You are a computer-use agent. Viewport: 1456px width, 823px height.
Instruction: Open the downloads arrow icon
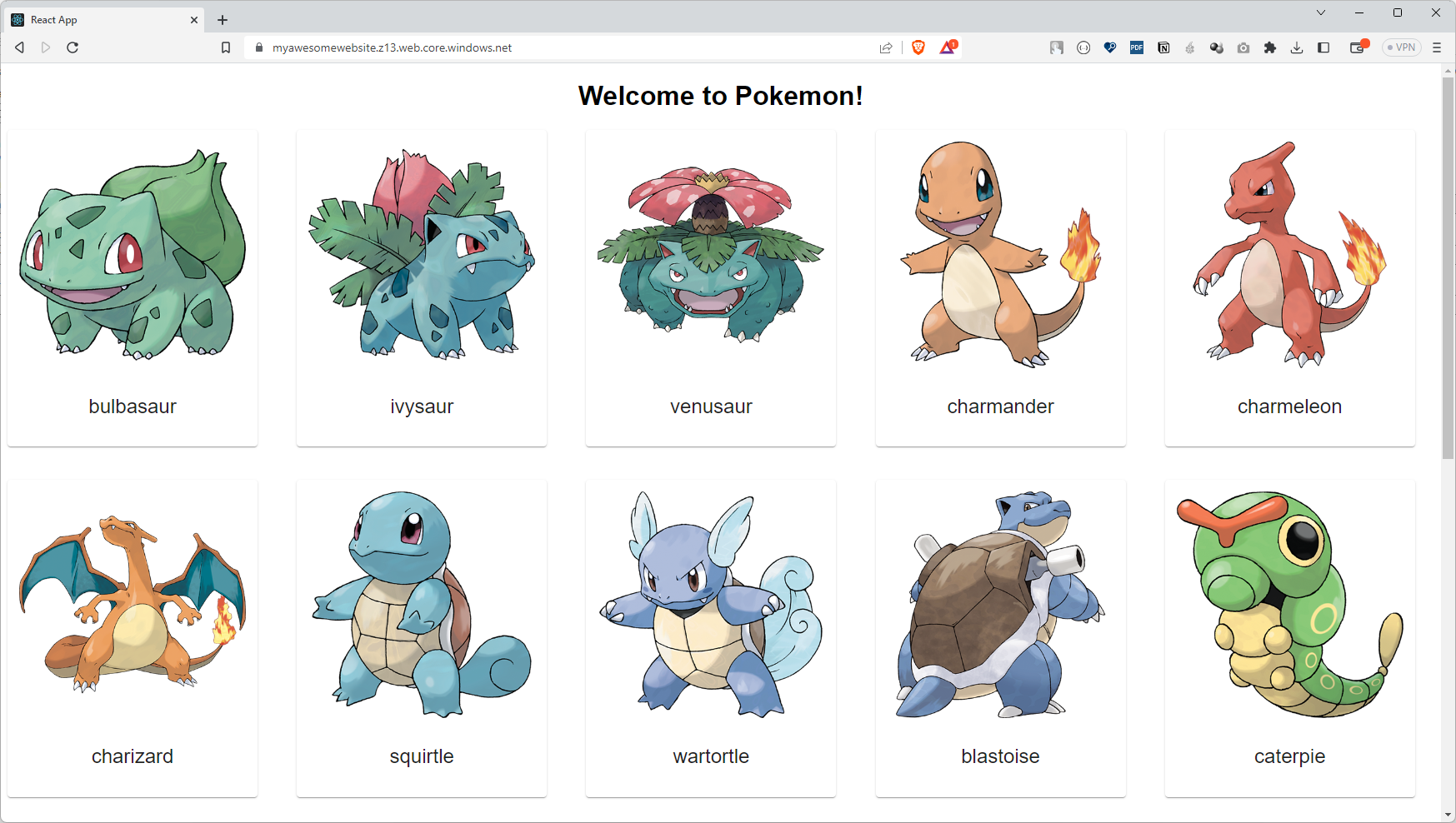point(1297,47)
